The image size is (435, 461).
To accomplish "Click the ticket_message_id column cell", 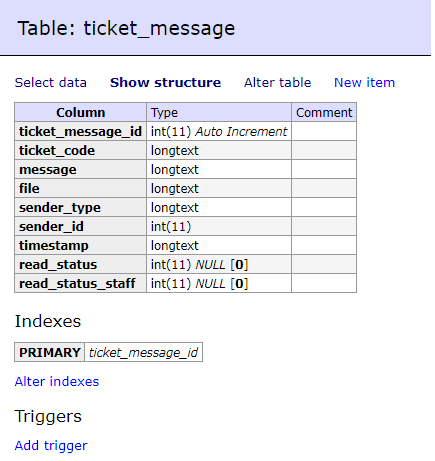I will tap(80, 131).
